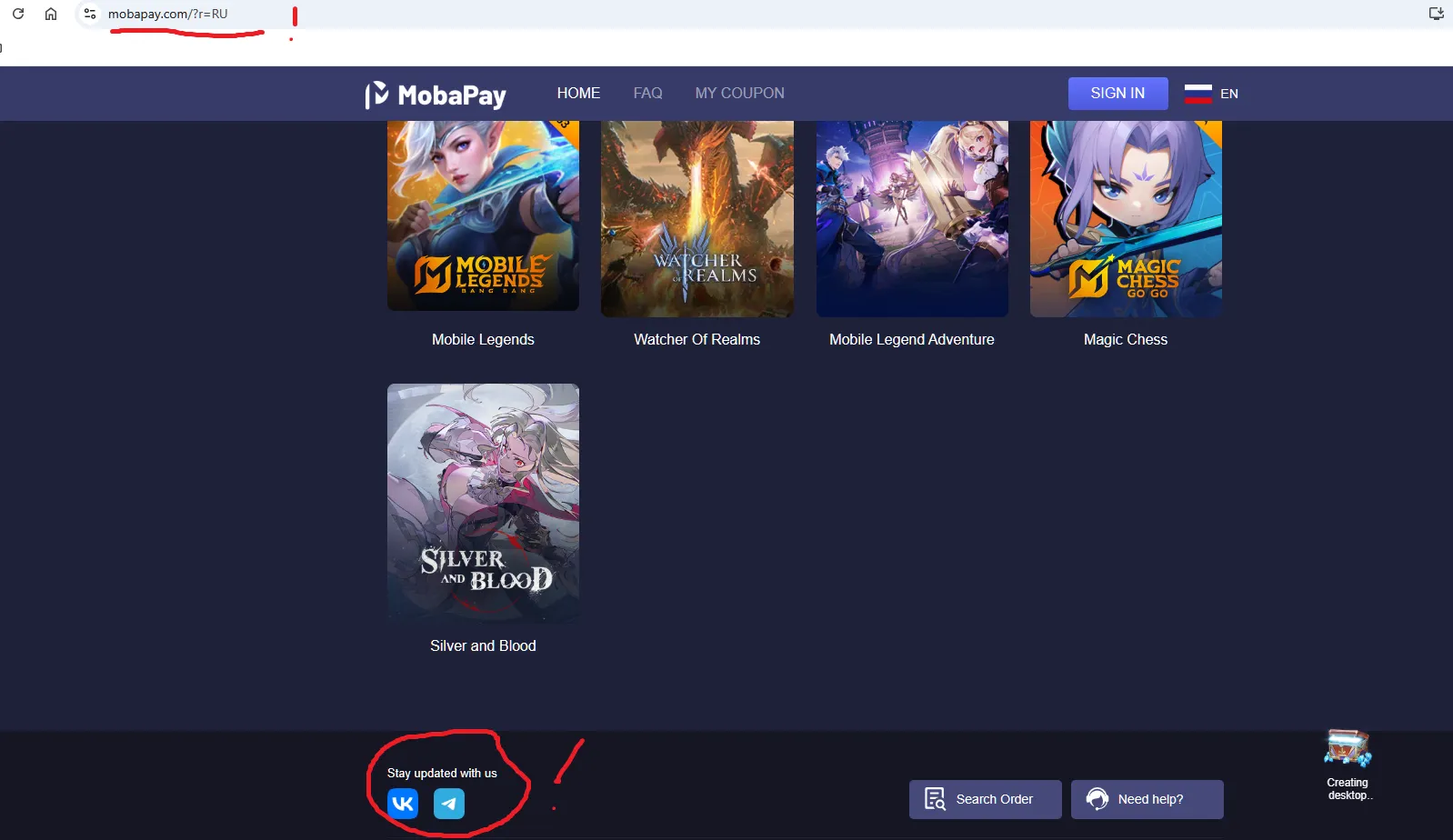Open the Russian flag region selector
Viewport: 1453px width, 840px height.
point(1197,93)
